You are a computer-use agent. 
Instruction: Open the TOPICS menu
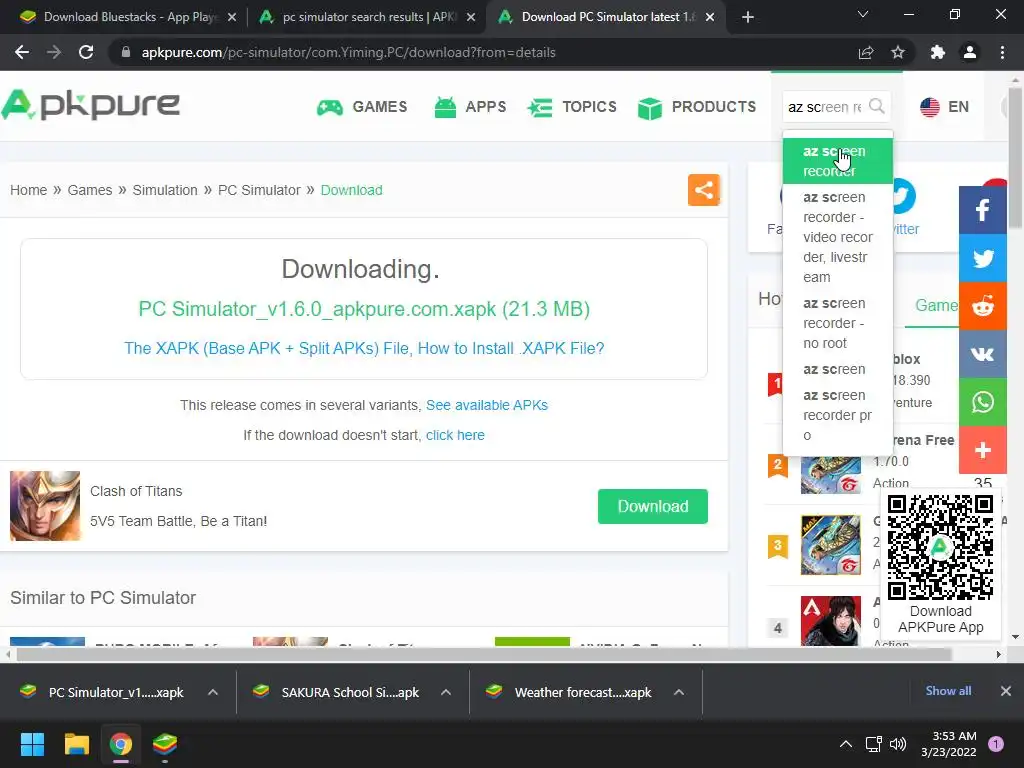(x=572, y=106)
